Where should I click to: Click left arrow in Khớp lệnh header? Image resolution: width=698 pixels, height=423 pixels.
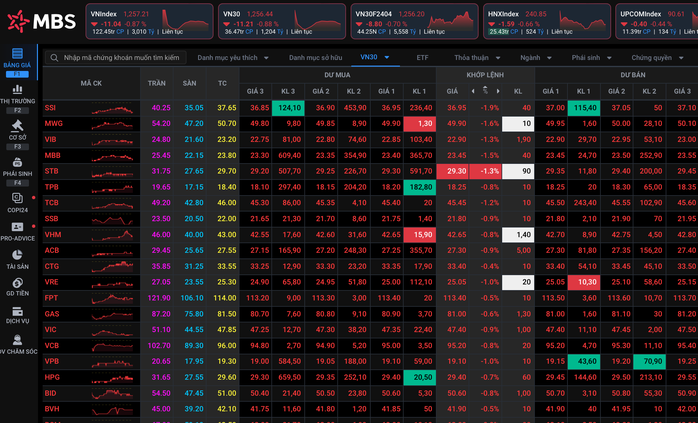[x=473, y=91]
